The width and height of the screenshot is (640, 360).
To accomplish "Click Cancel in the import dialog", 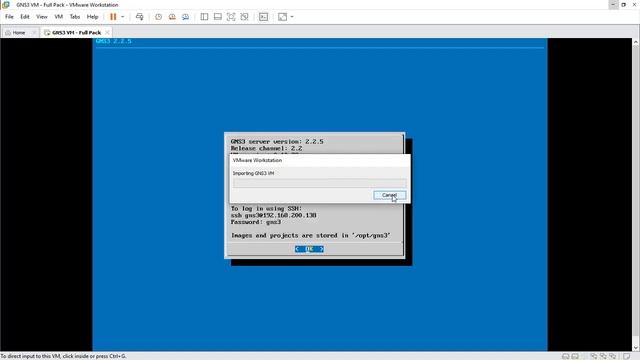I will pyautogui.click(x=389, y=195).
